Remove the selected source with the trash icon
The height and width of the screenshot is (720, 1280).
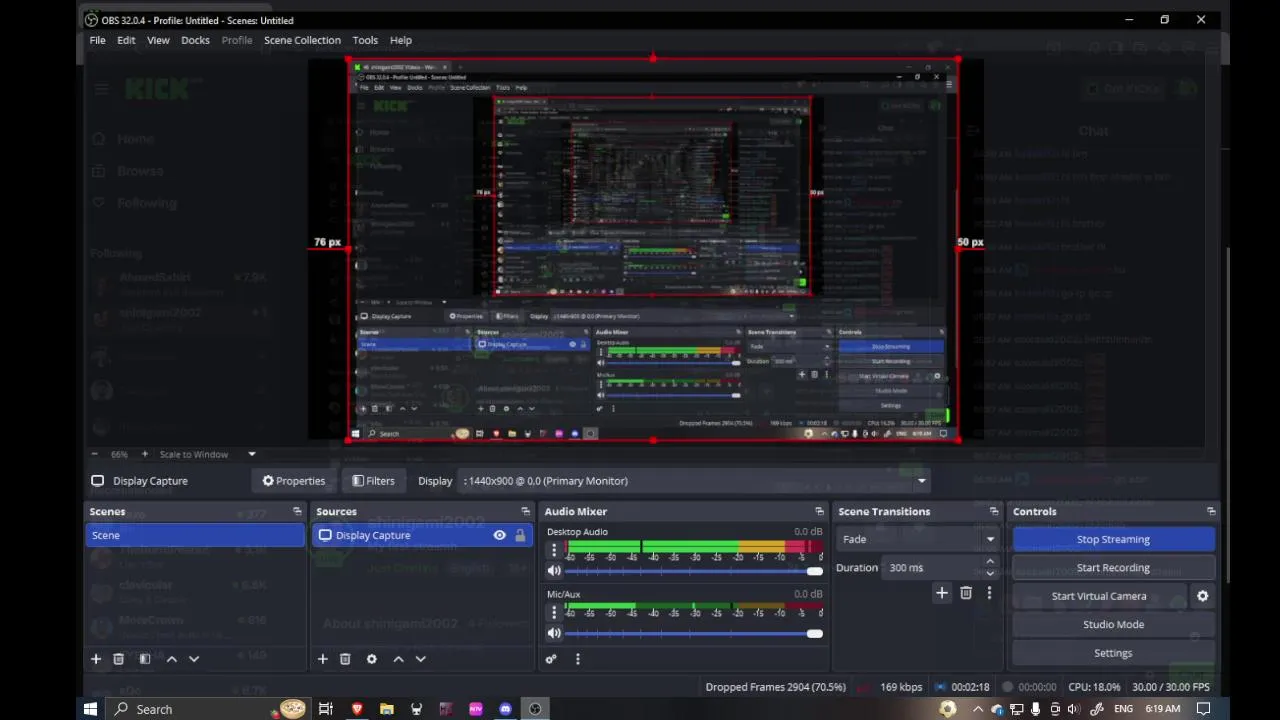click(345, 659)
